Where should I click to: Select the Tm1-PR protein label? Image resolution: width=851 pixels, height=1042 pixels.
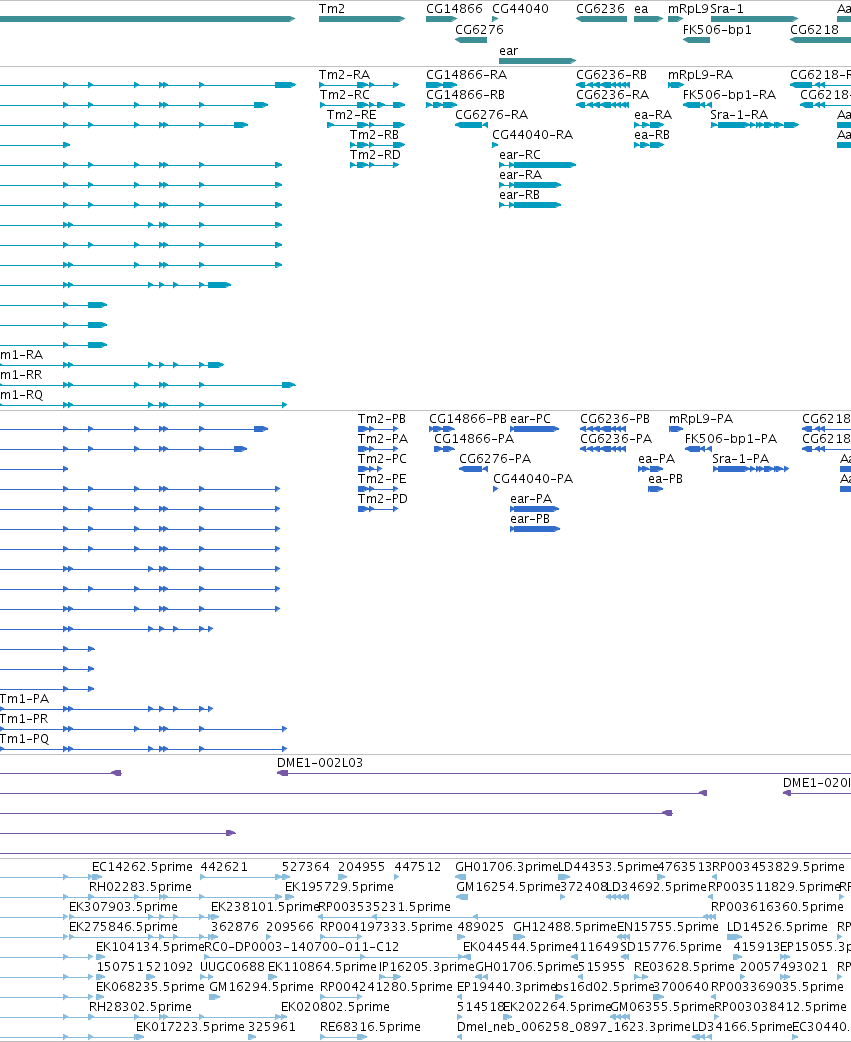coord(24,718)
